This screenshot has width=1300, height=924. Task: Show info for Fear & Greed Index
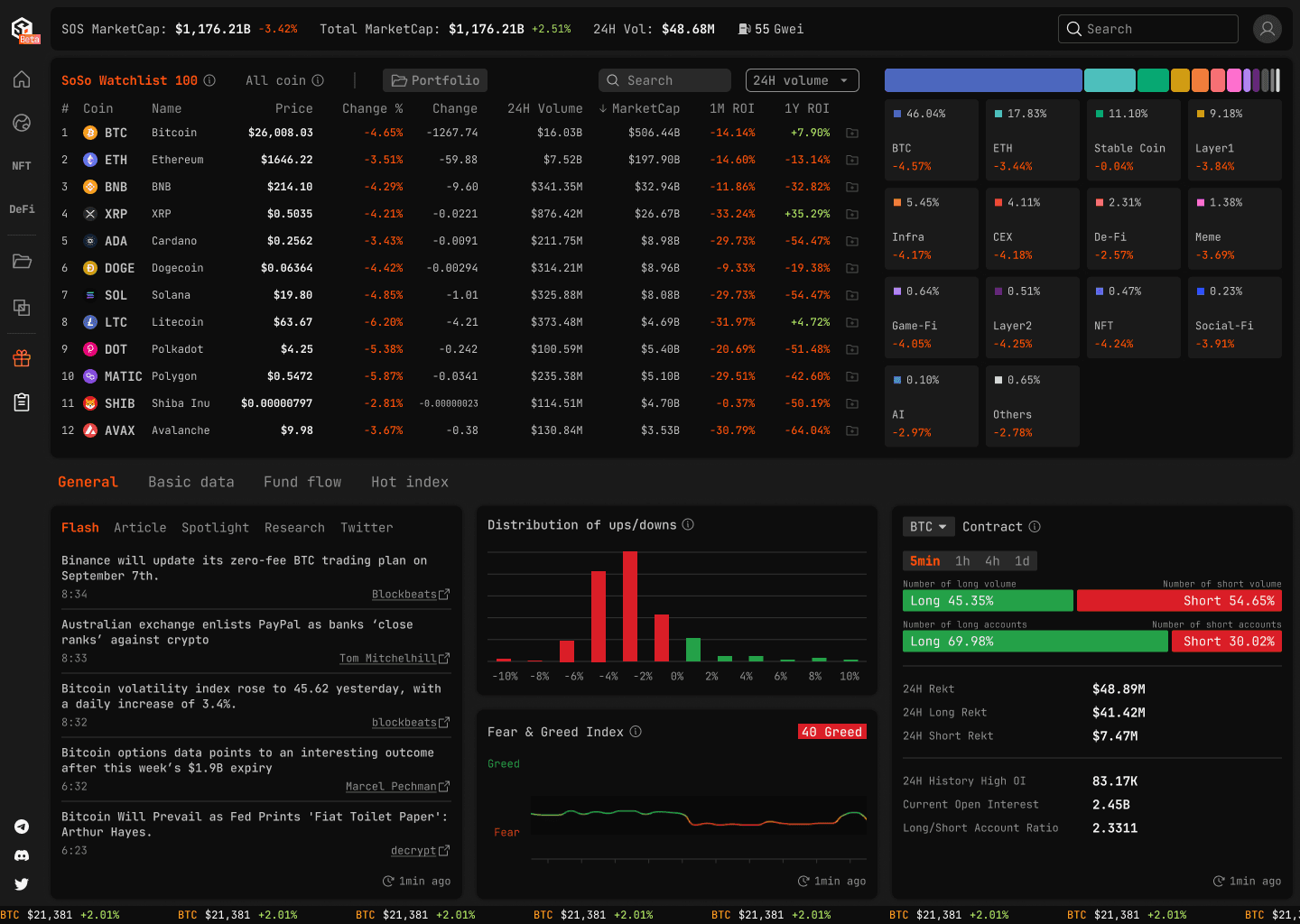coord(636,732)
